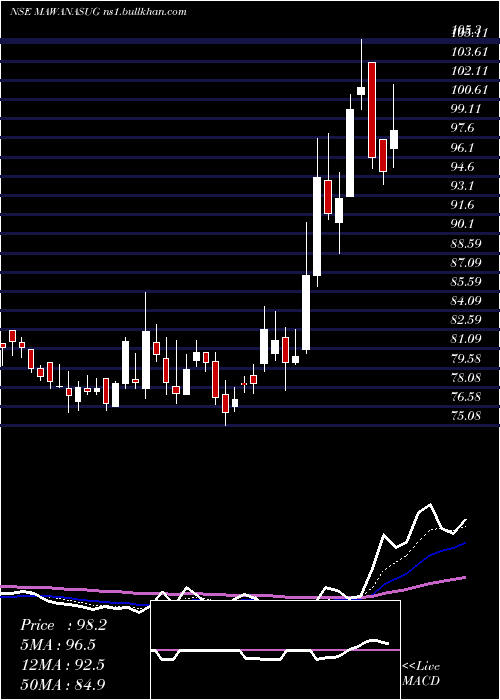The image size is (500, 700).
Task: Click inside the MACD inset panel
Action: click(275, 650)
